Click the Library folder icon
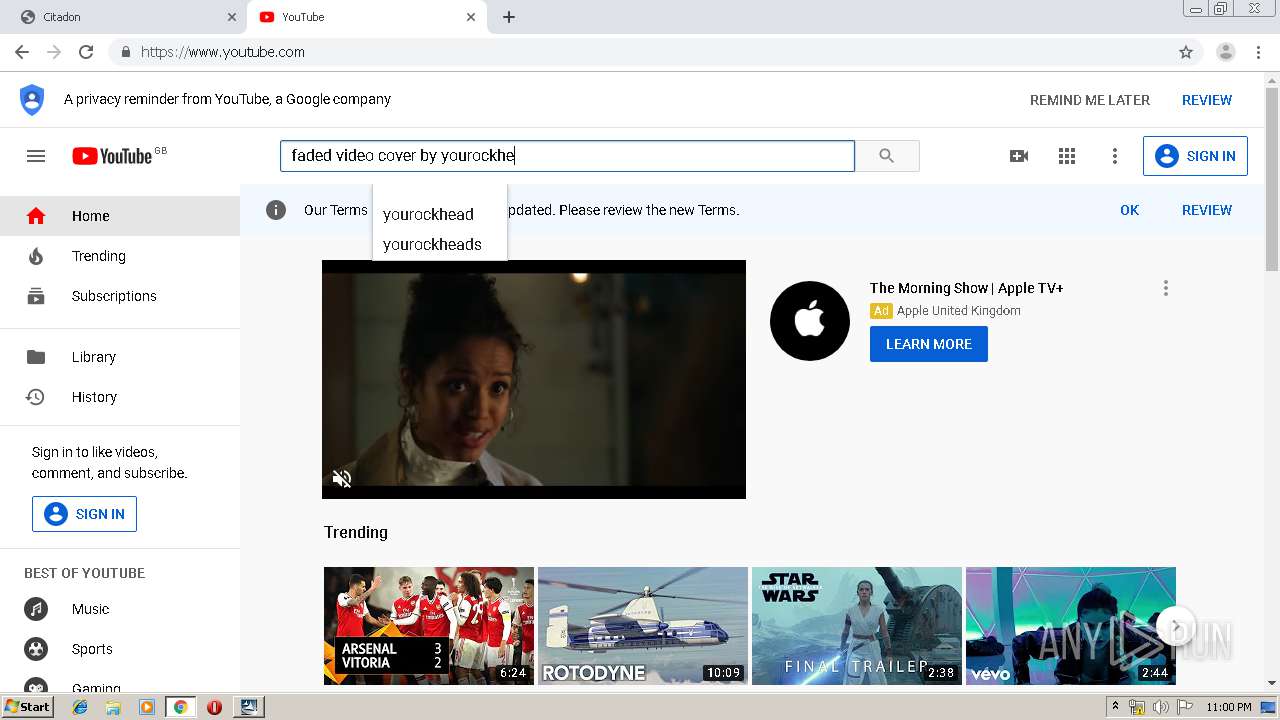1280x720 pixels. [x=36, y=357]
